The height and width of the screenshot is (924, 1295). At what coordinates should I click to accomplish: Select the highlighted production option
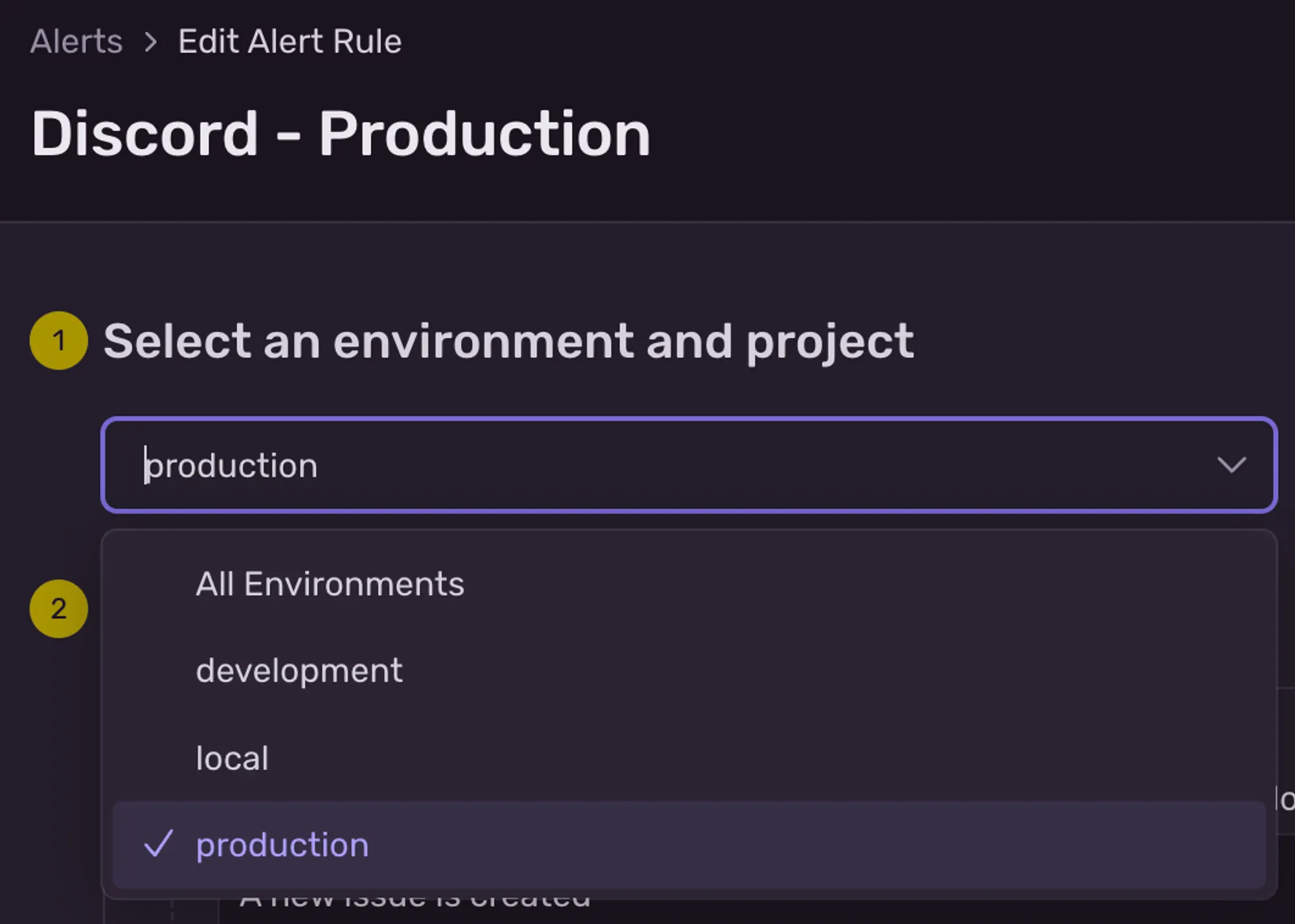282,845
